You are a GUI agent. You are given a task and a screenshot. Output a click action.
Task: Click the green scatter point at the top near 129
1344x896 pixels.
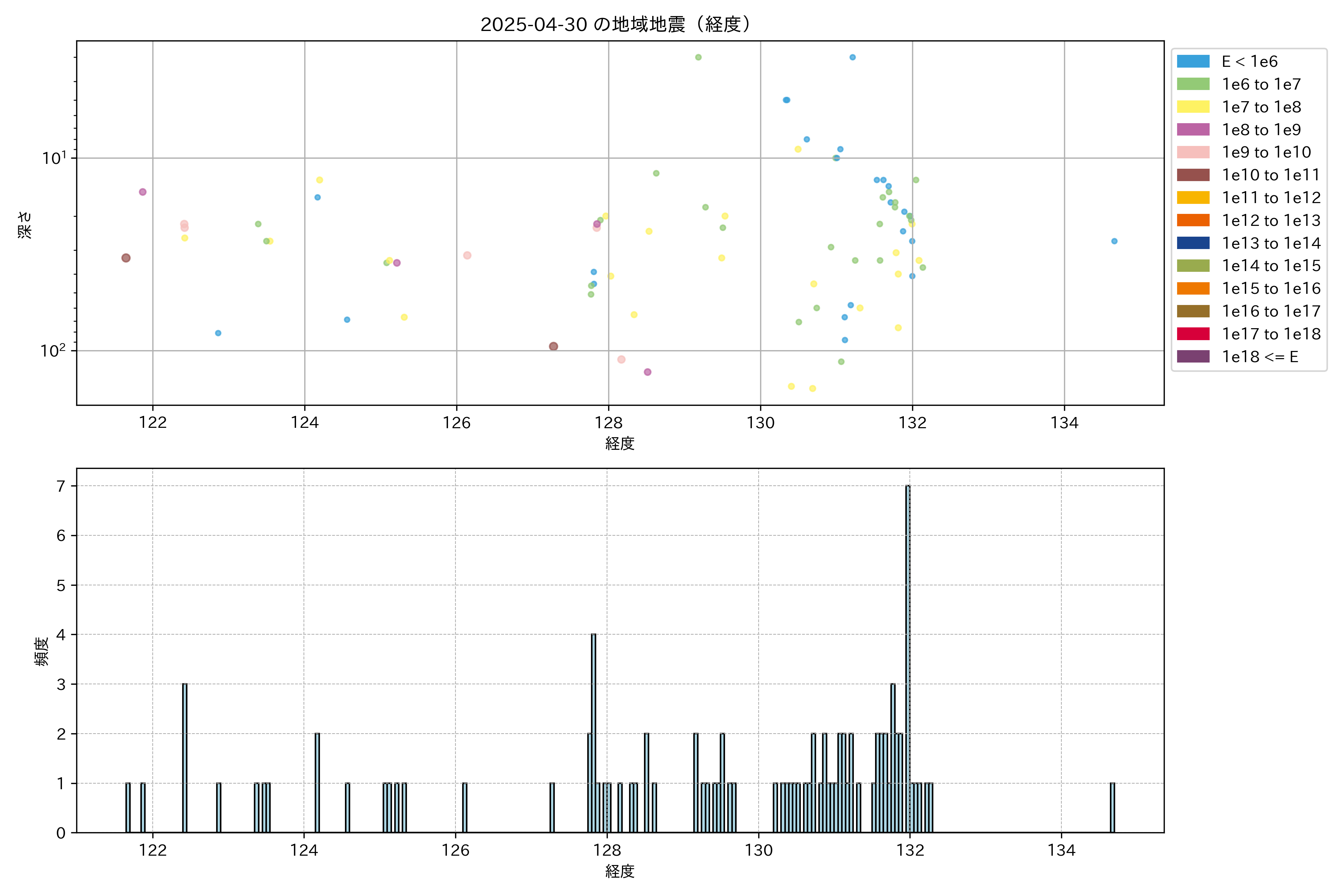point(698,57)
